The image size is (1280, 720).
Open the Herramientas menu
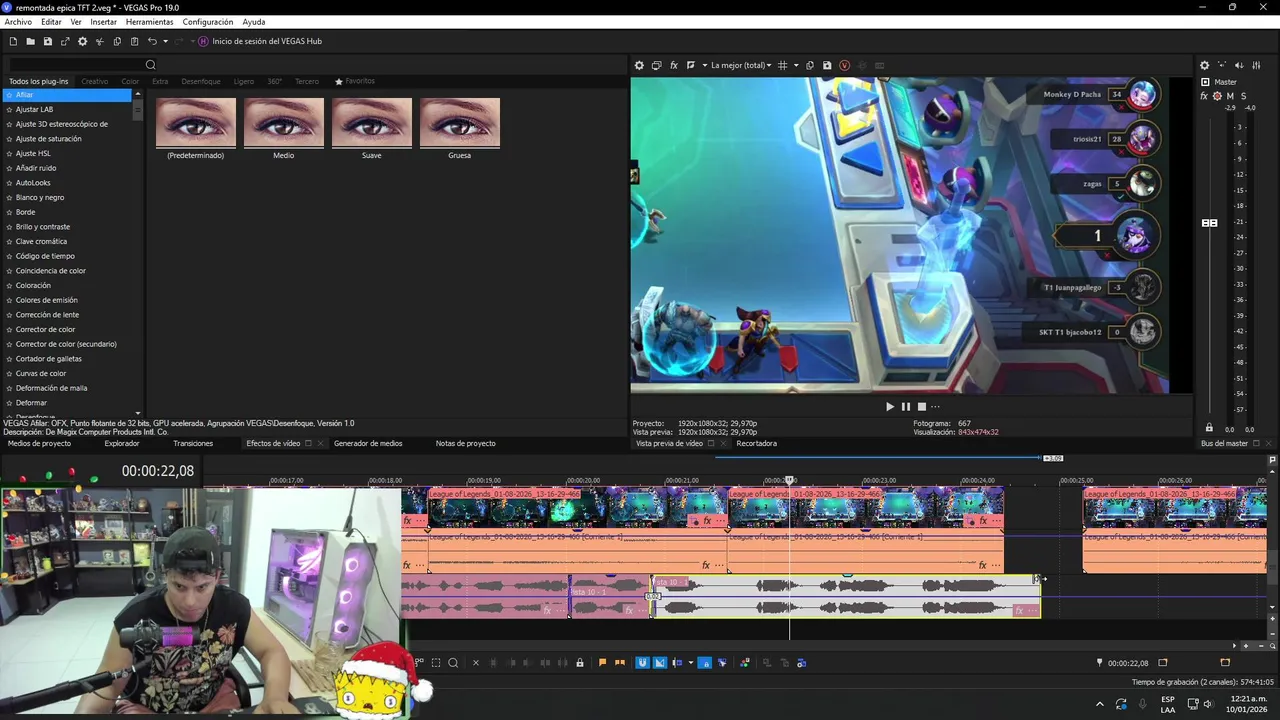tap(149, 22)
